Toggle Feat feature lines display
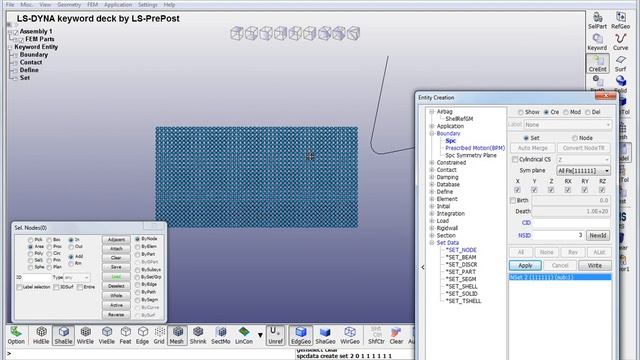The height and width of the screenshot is (360, 640). pos(125,335)
